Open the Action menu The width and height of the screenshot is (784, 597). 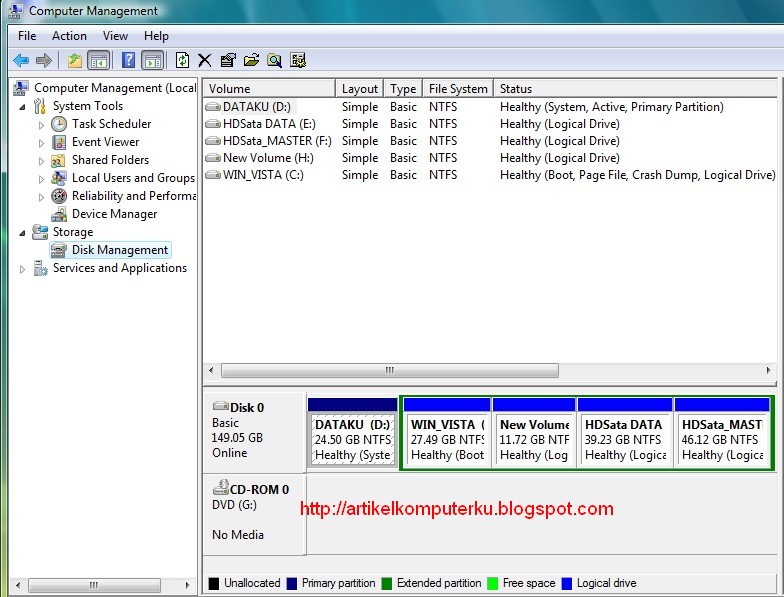point(70,36)
